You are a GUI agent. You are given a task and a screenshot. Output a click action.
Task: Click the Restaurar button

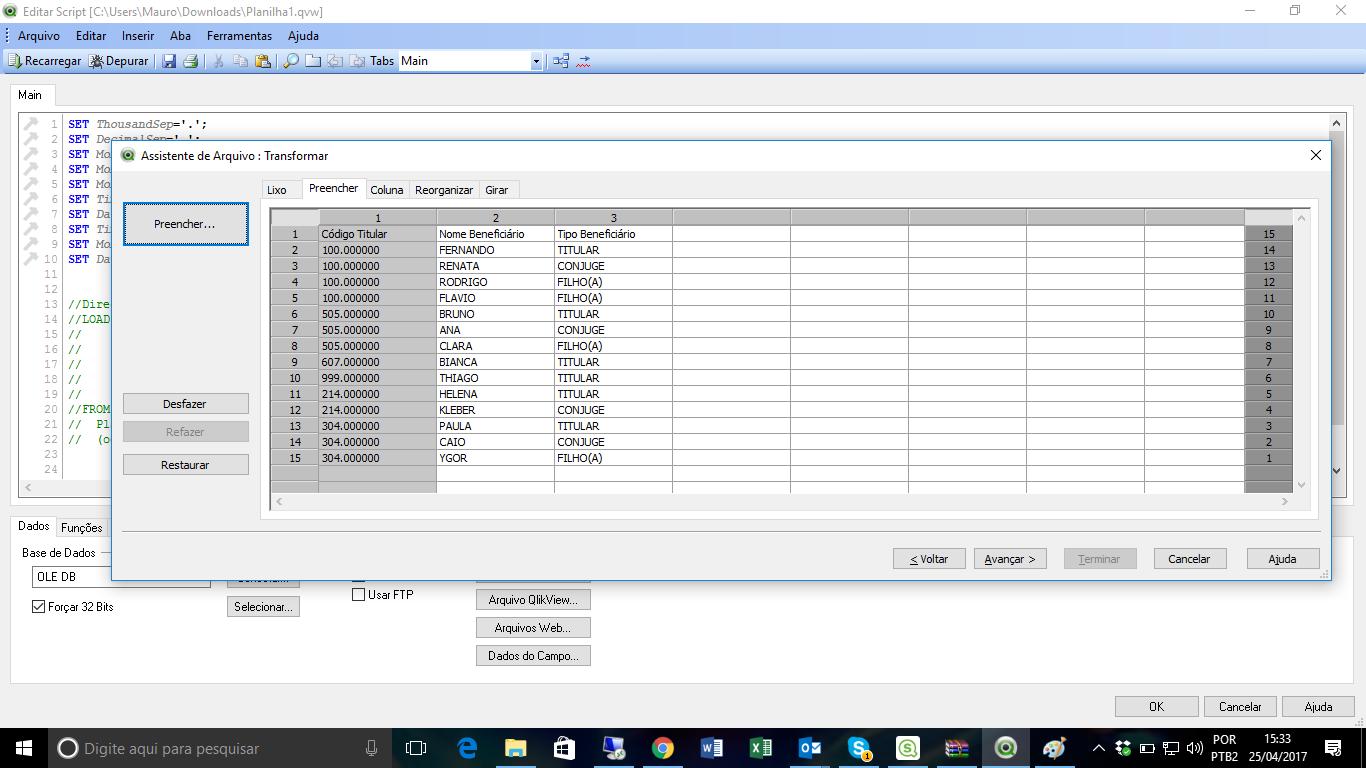pyautogui.click(x=185, y=465)
